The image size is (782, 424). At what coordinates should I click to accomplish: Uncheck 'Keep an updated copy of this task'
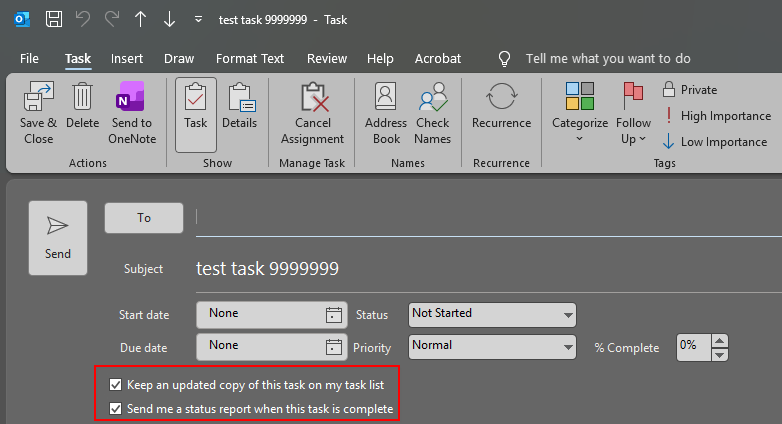(116, 385)
